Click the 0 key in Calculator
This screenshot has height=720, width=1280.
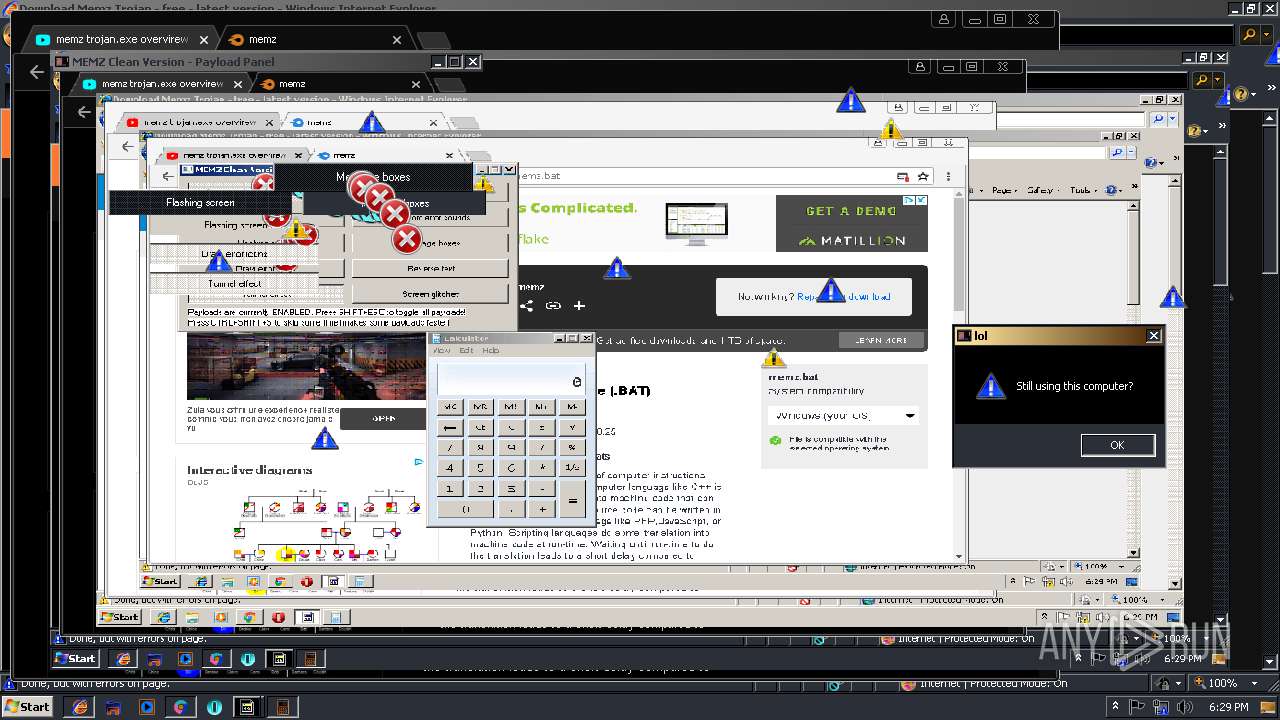click(x=465, y=509)
